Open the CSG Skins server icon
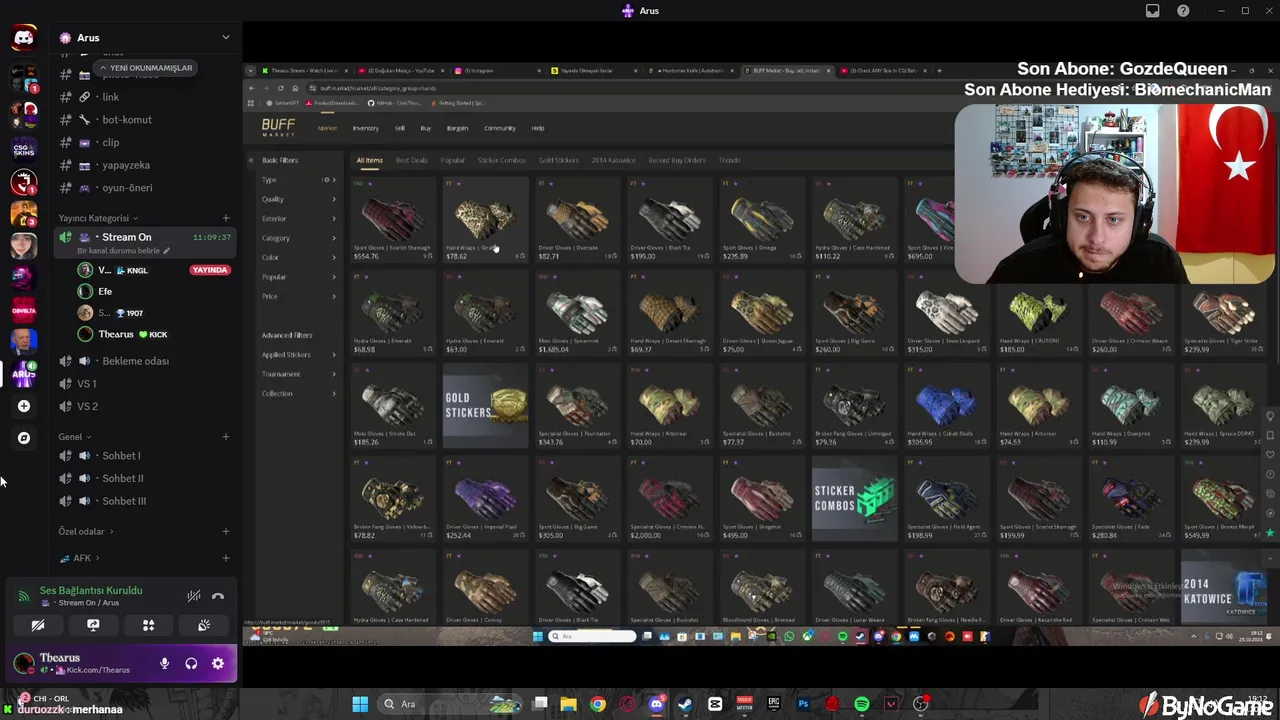1280x720 pixels. coord(24,149)
